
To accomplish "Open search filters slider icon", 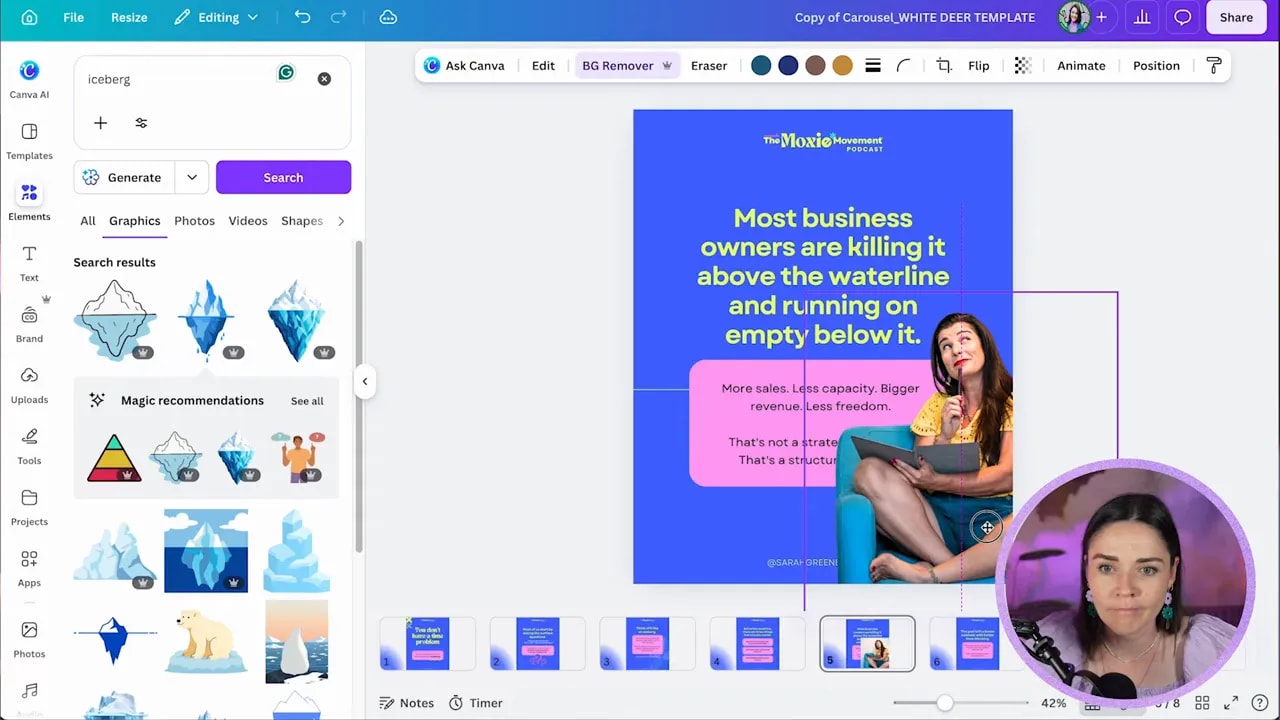I will (x=141, y=123).
